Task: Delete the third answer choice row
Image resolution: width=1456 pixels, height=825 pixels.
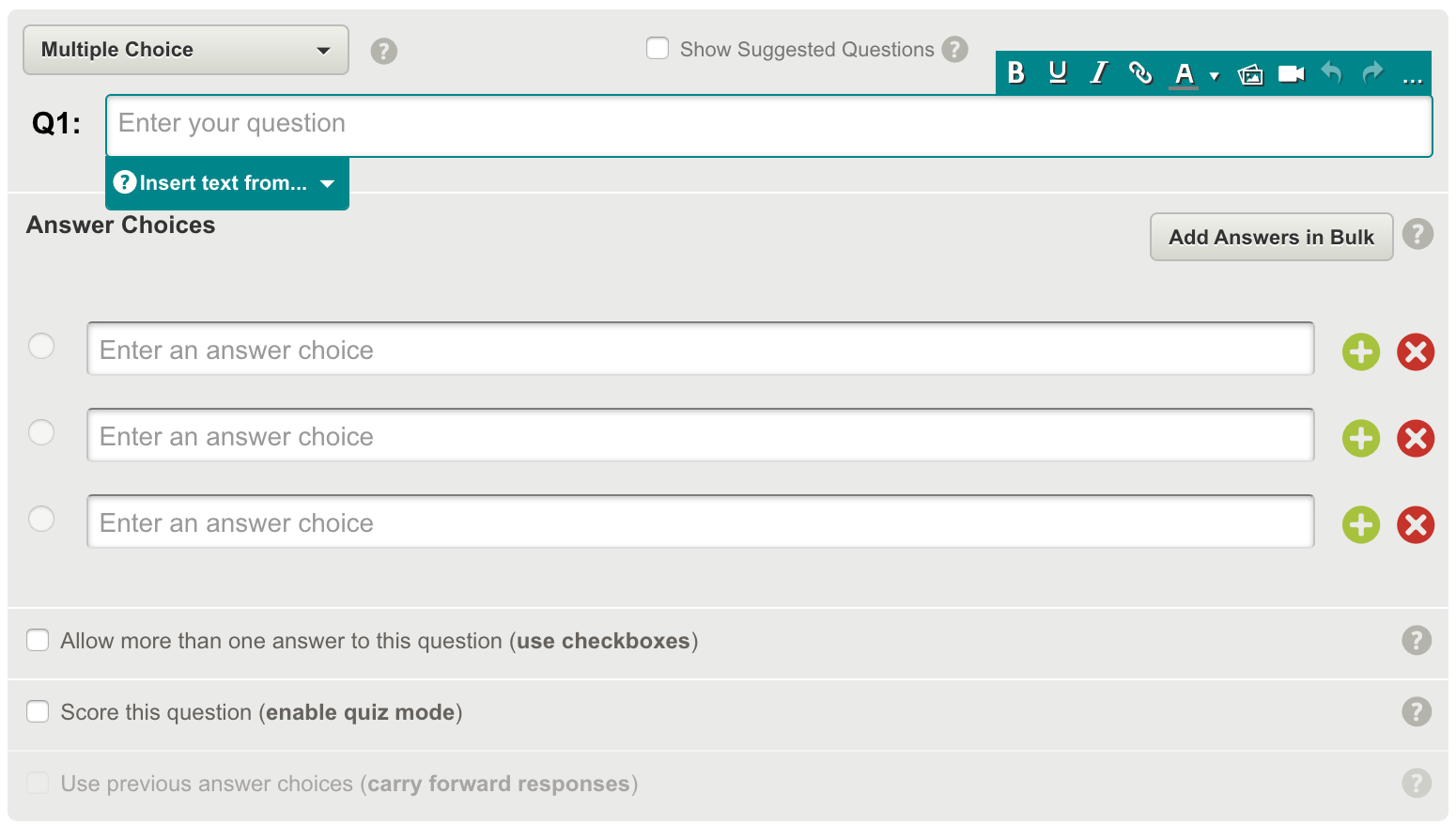Action: pyautogui.click(x=1416, y=525)
